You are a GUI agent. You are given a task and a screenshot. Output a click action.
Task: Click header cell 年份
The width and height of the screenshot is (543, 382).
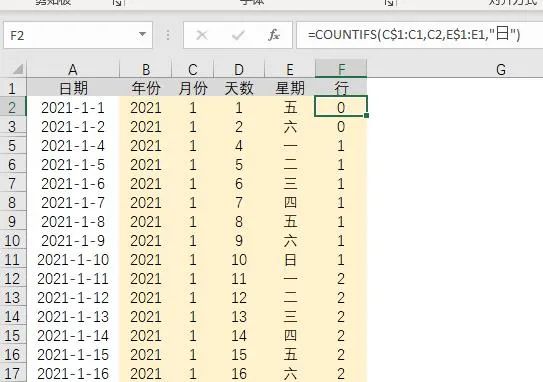(x=146, y=88)
